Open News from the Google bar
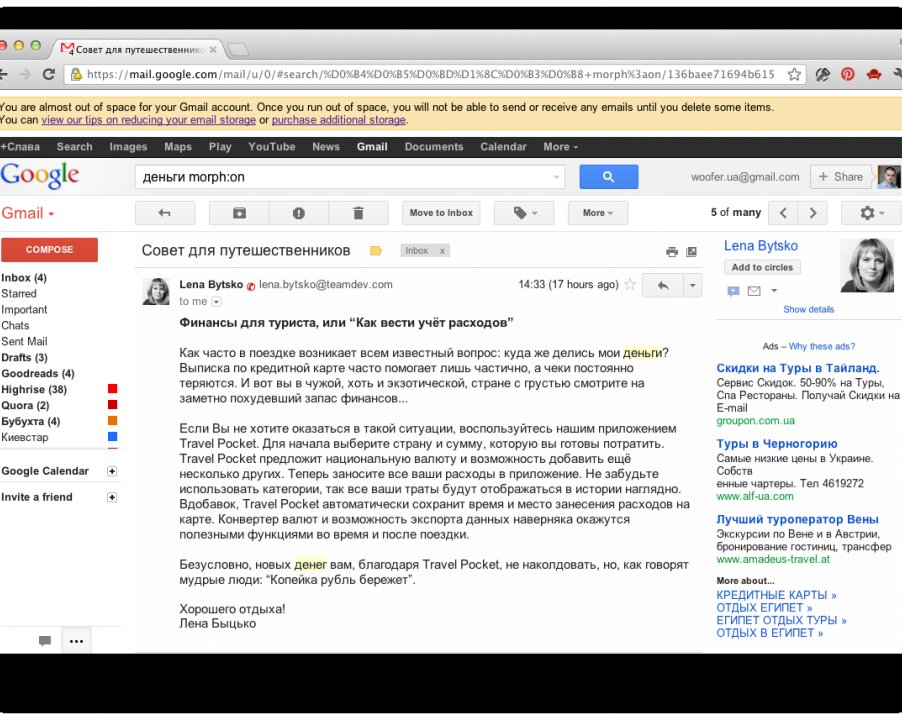Viewport: 902px width, 720px height. [x=326, y=147]
